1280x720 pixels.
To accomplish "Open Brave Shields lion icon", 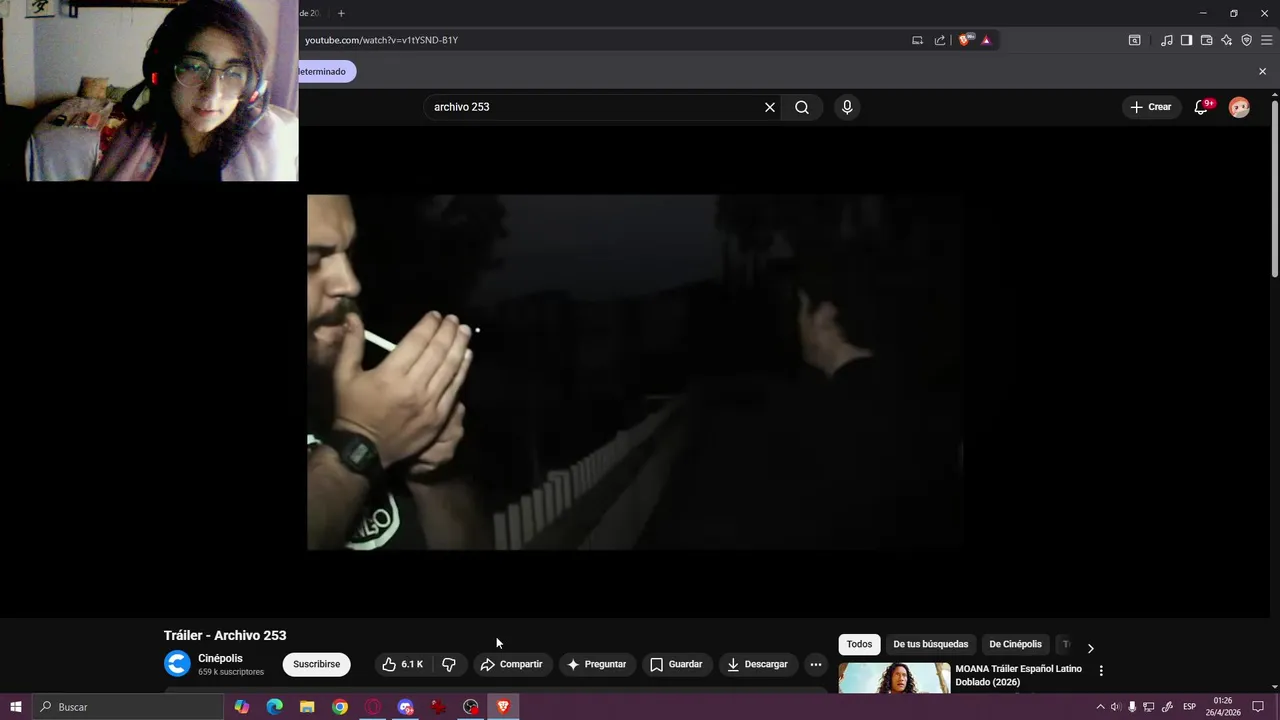I will point(965,40).
